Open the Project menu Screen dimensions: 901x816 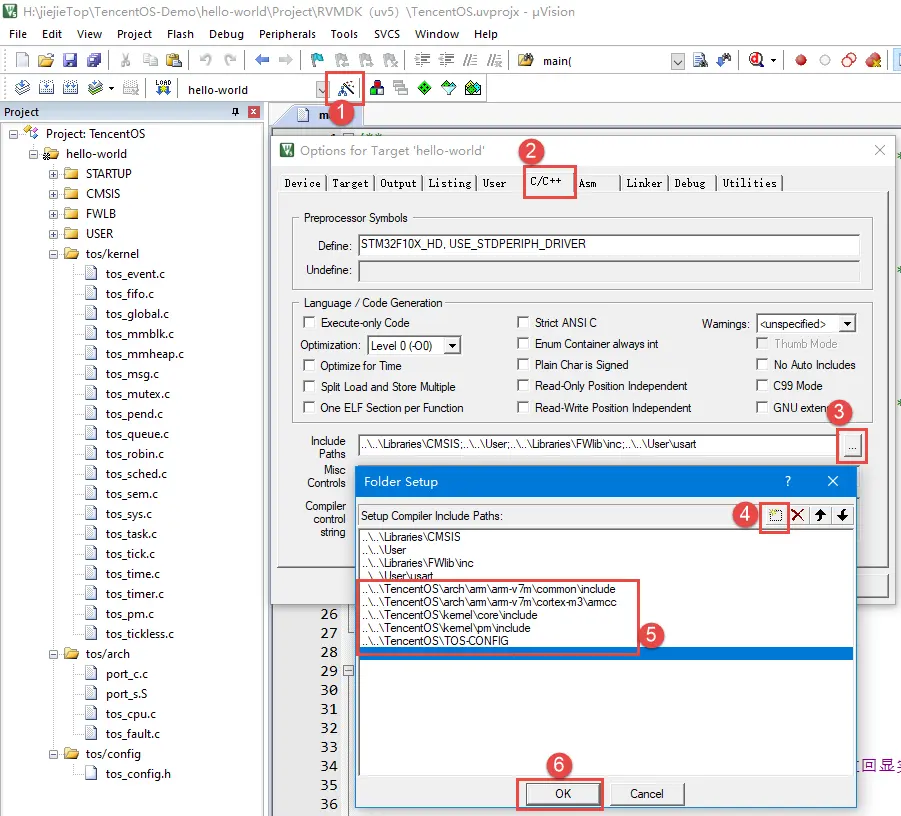134,34
